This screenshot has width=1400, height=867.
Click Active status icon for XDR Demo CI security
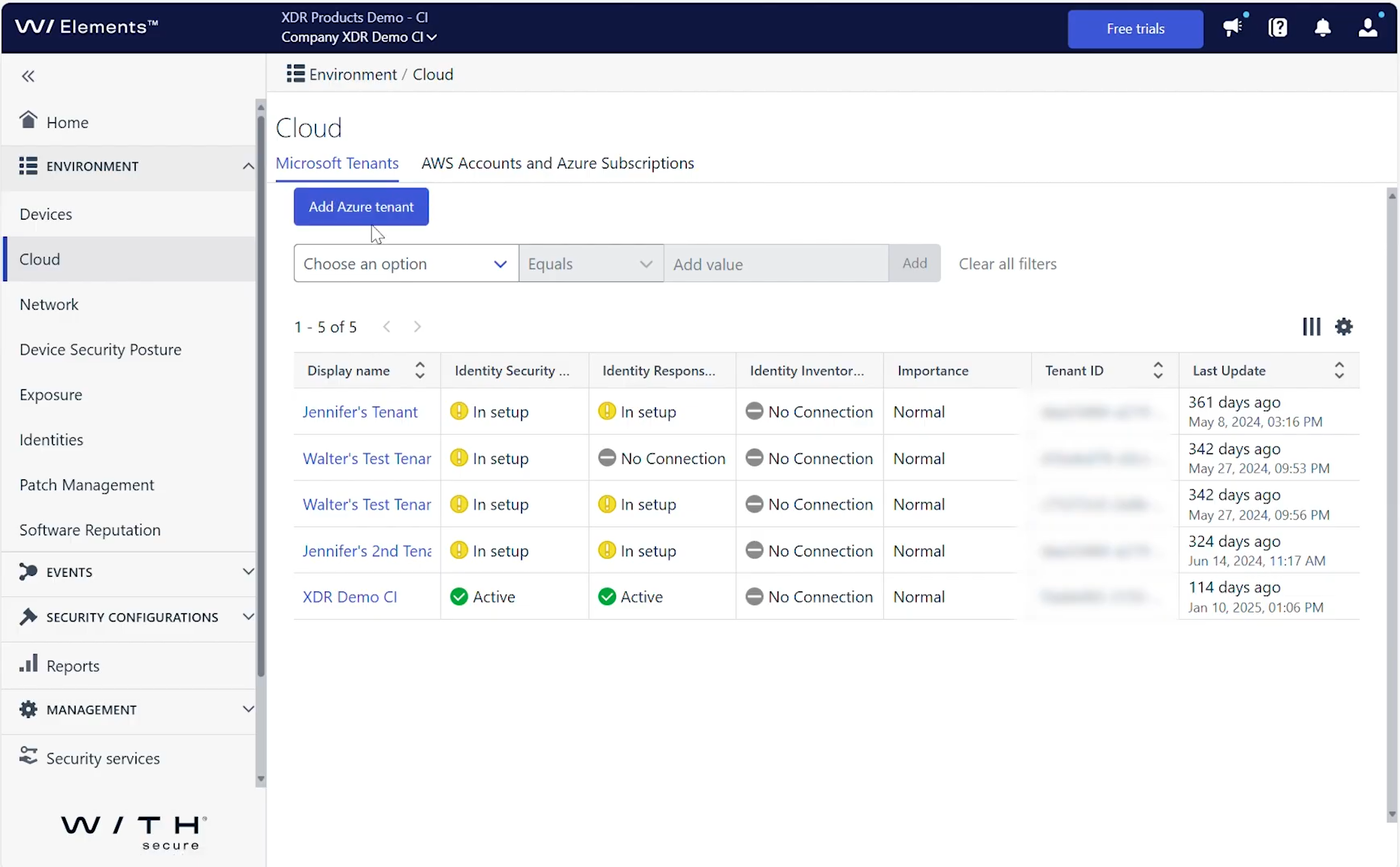(459, 597)
